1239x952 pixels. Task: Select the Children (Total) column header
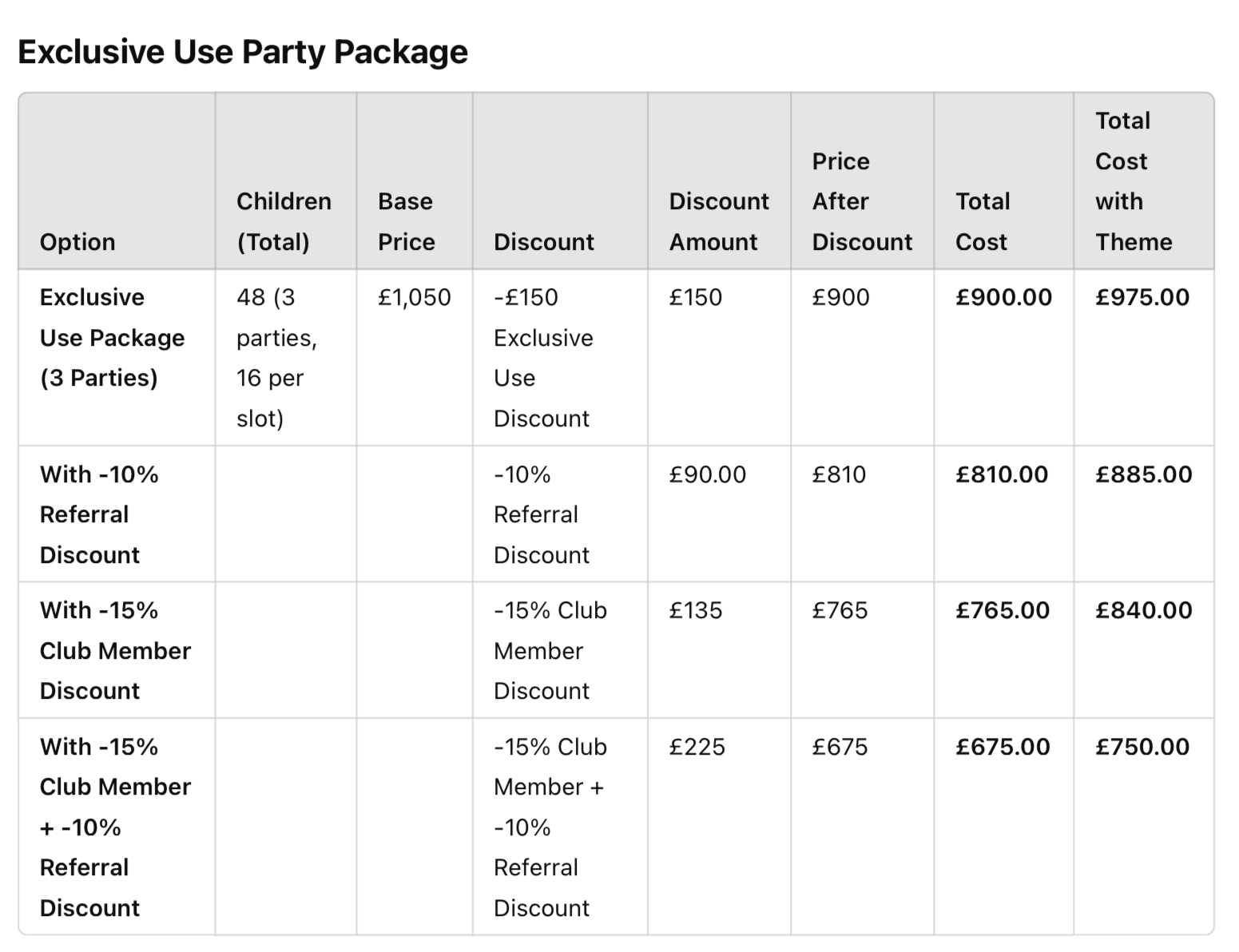click(x=284, y=221)
